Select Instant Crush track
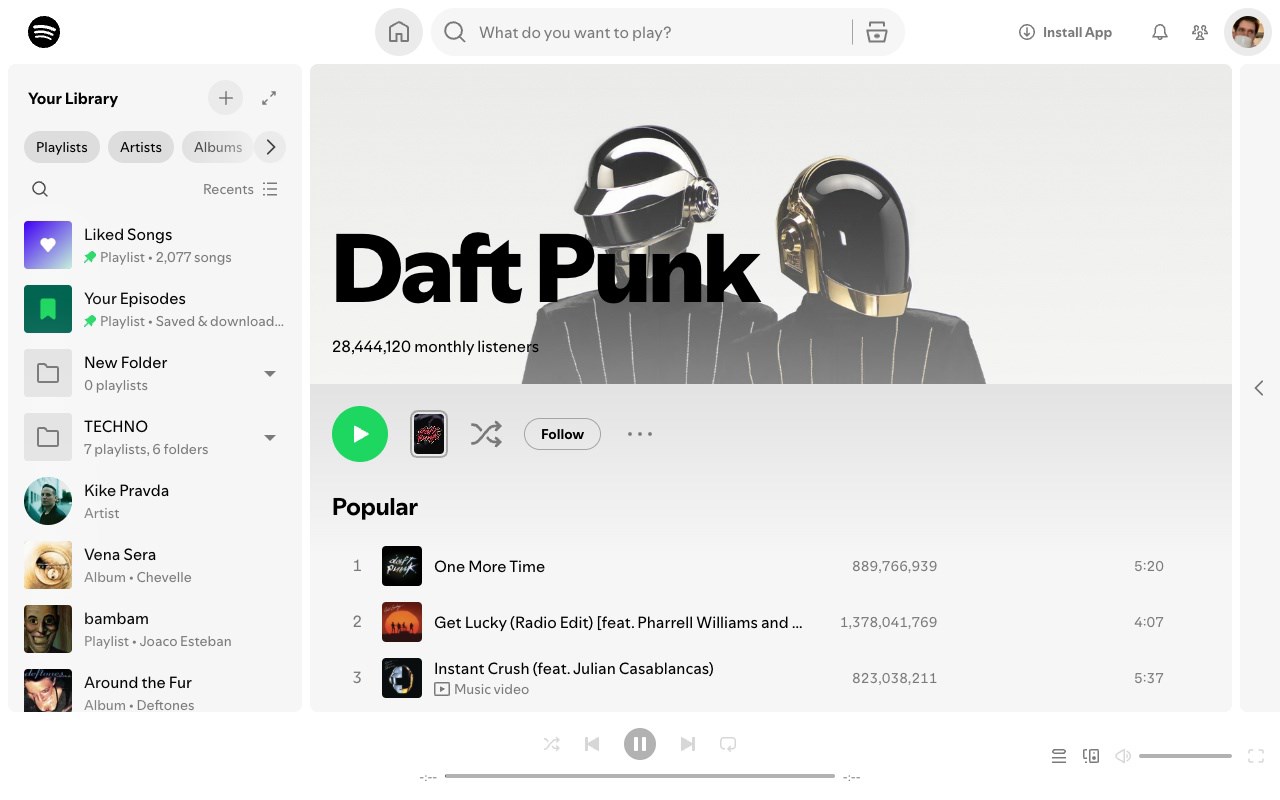This screenshot has width=1280, height=800. tap(770, 678)
